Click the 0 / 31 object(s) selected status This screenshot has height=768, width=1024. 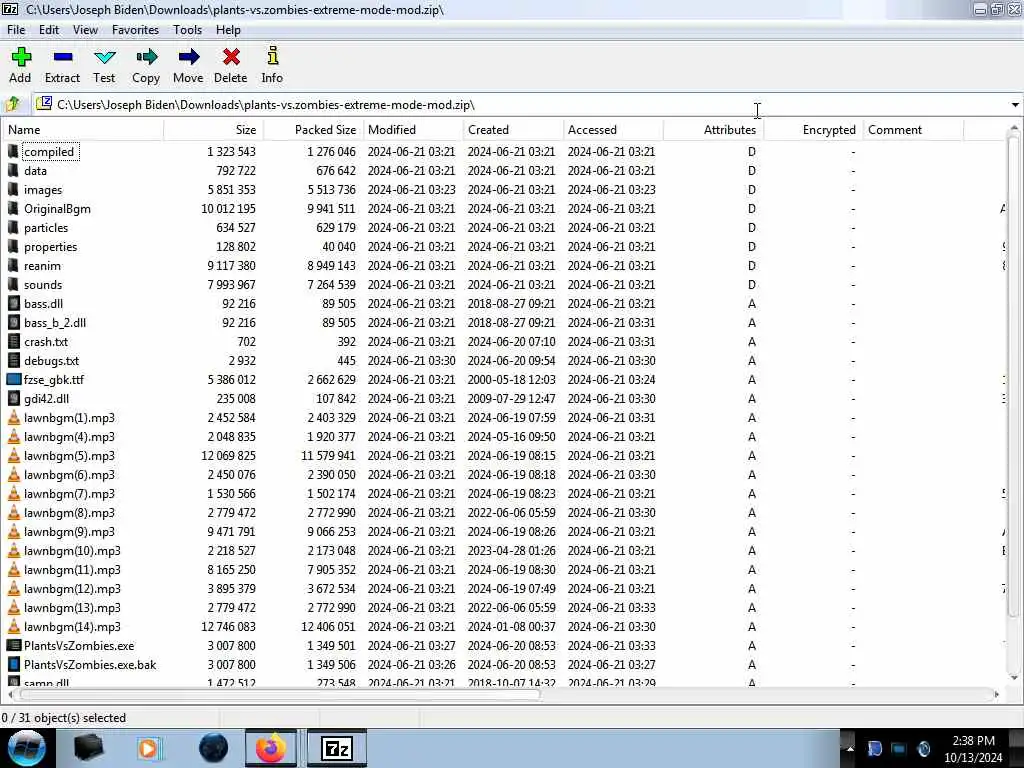[64, 718]
